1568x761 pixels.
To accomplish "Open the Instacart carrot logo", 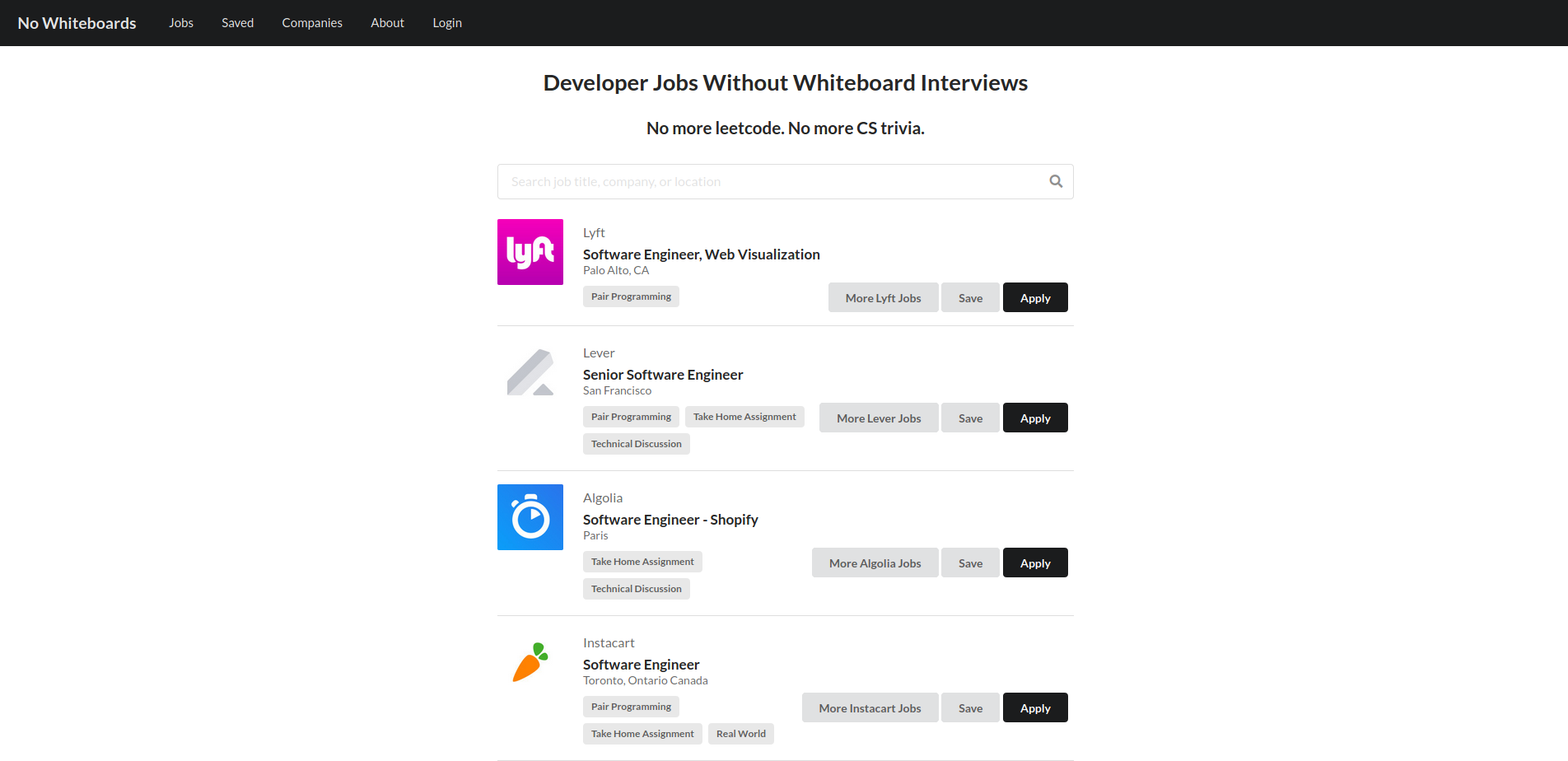I will [x=530, y=662].
